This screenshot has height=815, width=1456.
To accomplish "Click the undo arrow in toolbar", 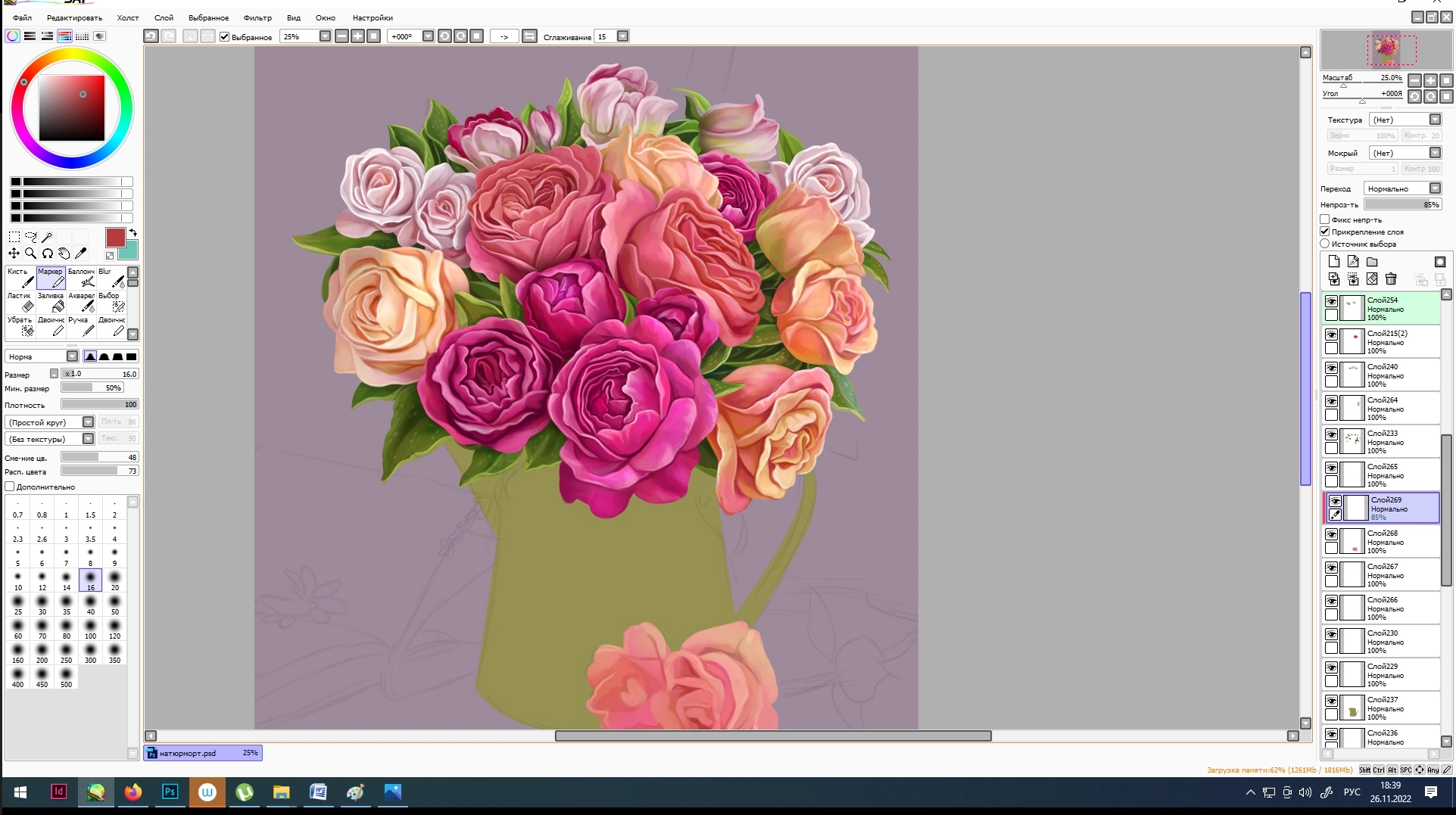I will [151, 36].
